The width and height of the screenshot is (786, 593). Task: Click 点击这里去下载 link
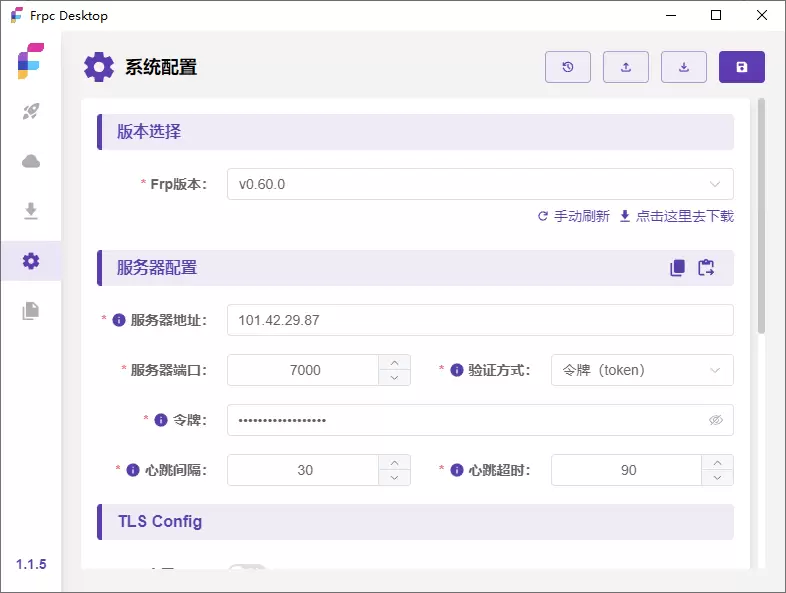(677, 216)
